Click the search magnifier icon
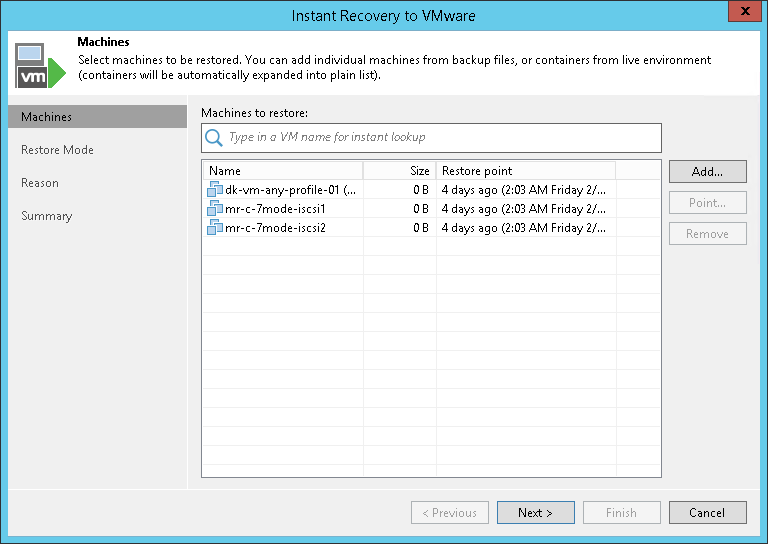This screenshot has height=544, width=768. [214, 138]
